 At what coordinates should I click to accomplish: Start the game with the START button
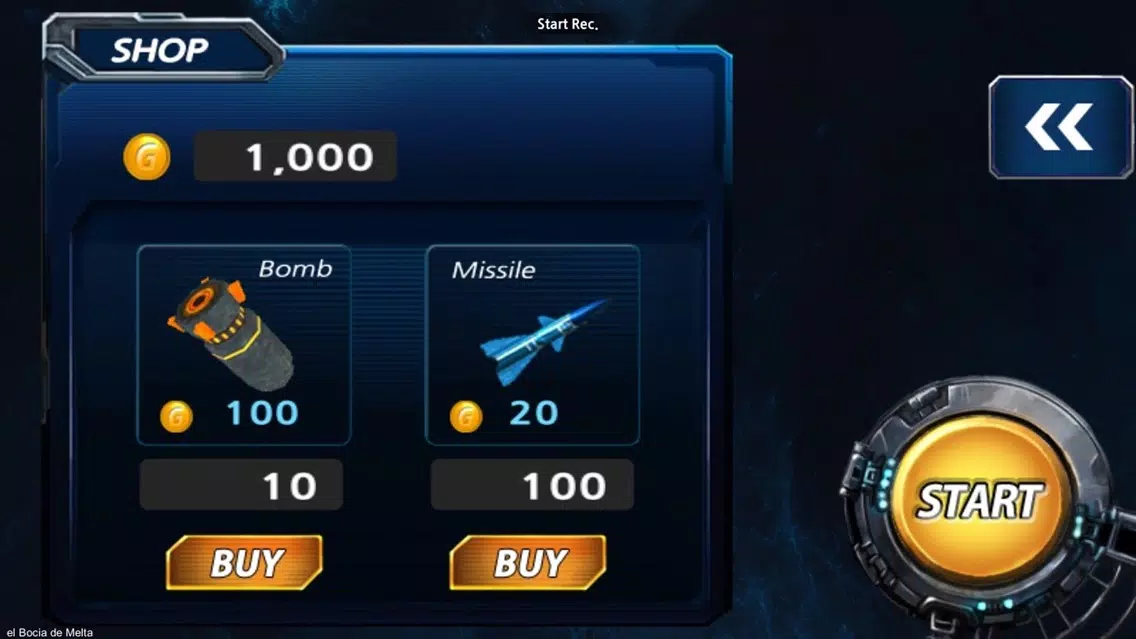[980, 500]
